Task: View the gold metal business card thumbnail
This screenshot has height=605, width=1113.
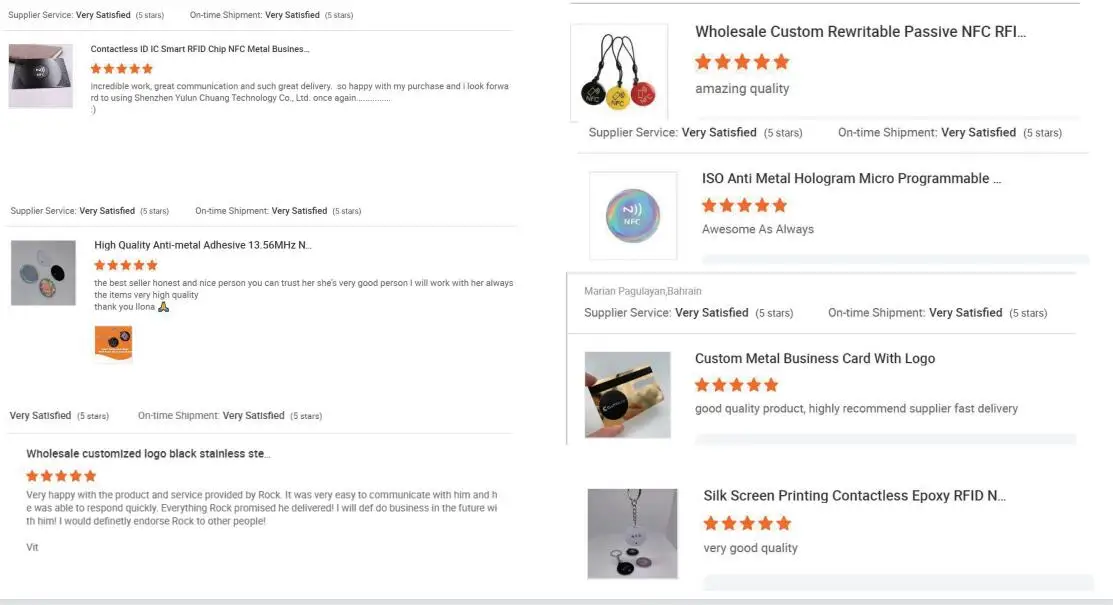Action: click(627, 394)
